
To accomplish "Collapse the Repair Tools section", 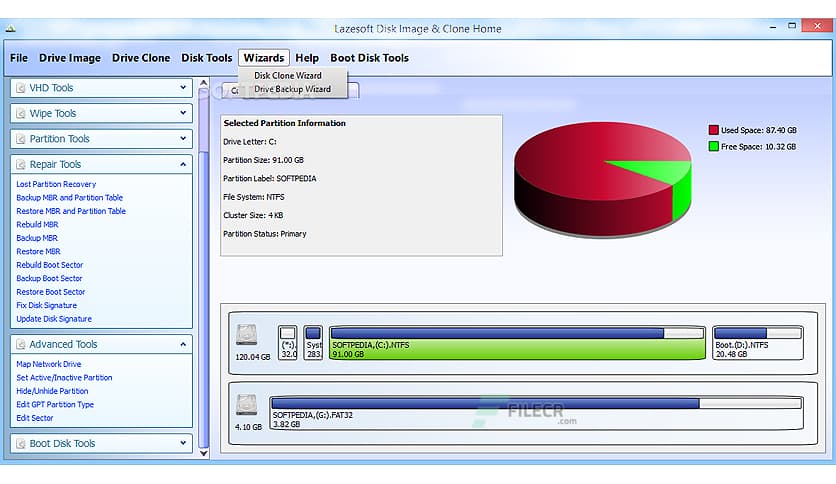I will (x=183, y=164).
